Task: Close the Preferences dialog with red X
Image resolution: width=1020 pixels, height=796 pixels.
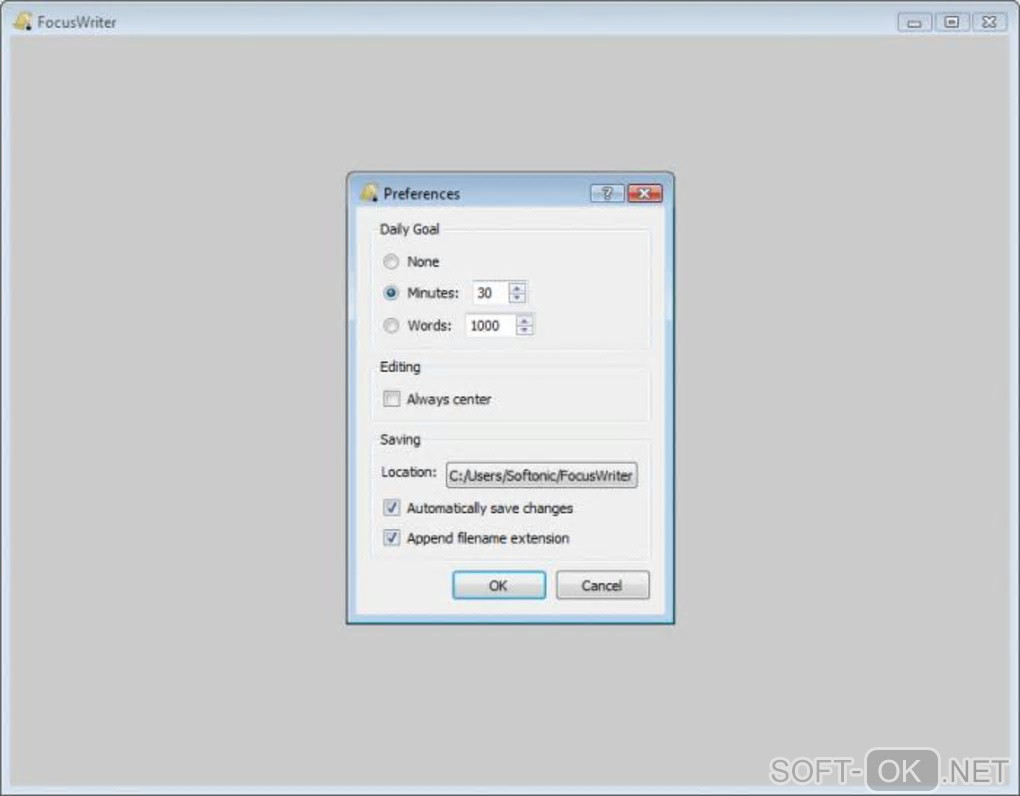Action: [645, 193]
